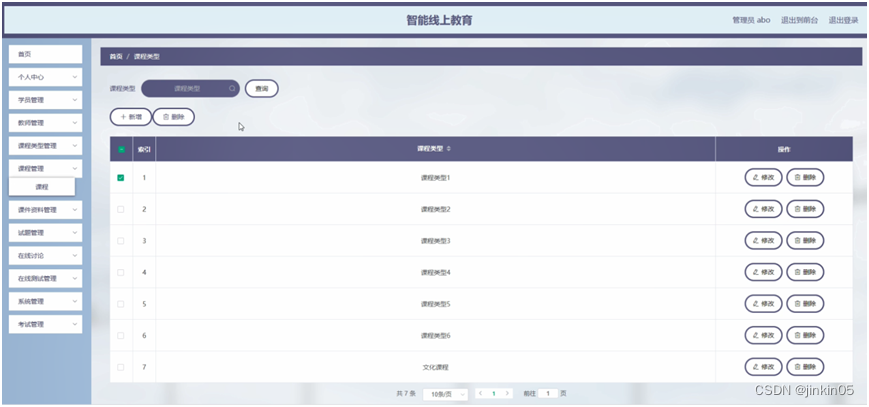Go to next page with right arrow
Viewport: 869px width, 407px height.
(x=508, y=394)
